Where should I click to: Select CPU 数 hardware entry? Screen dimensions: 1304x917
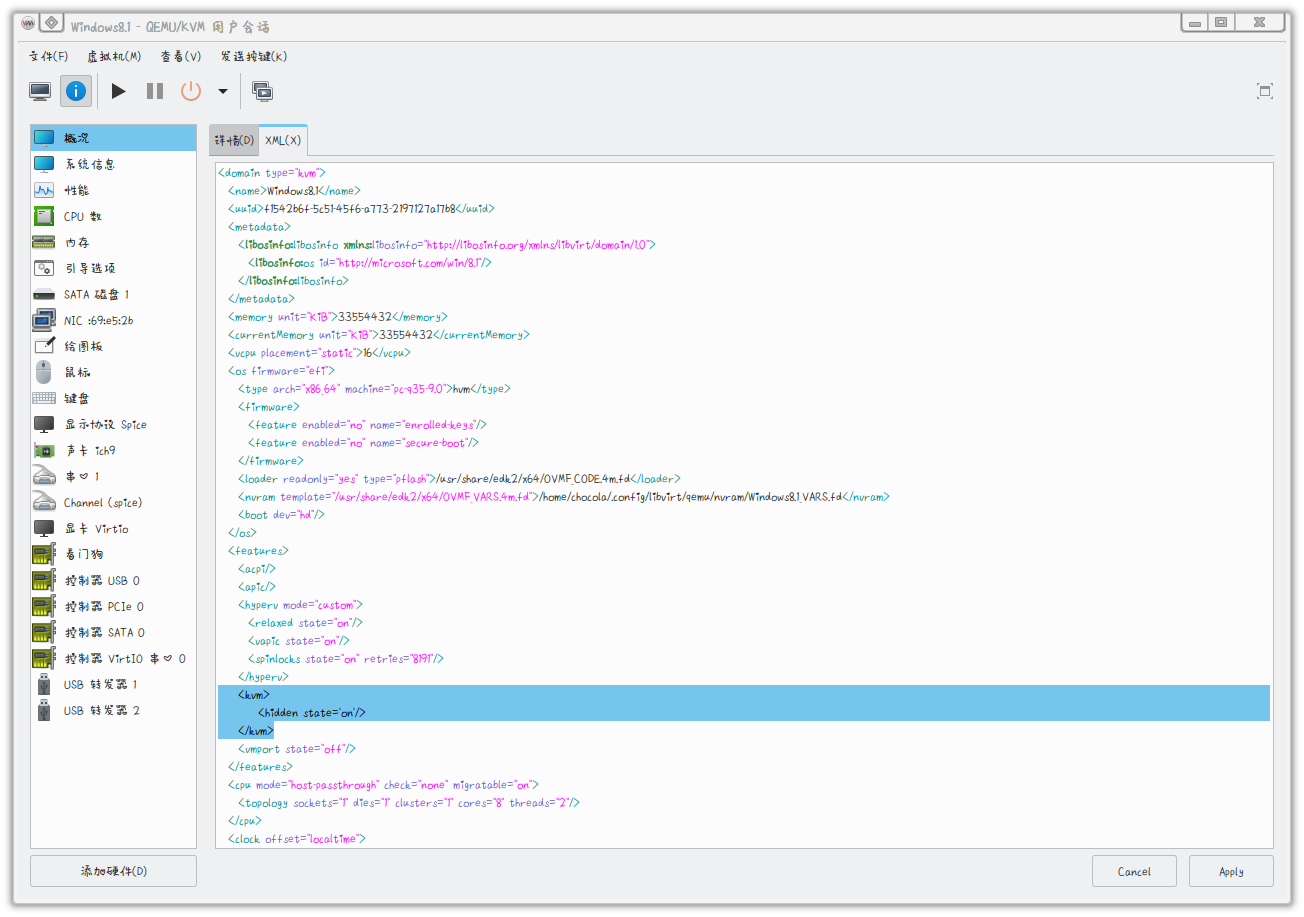113,216
